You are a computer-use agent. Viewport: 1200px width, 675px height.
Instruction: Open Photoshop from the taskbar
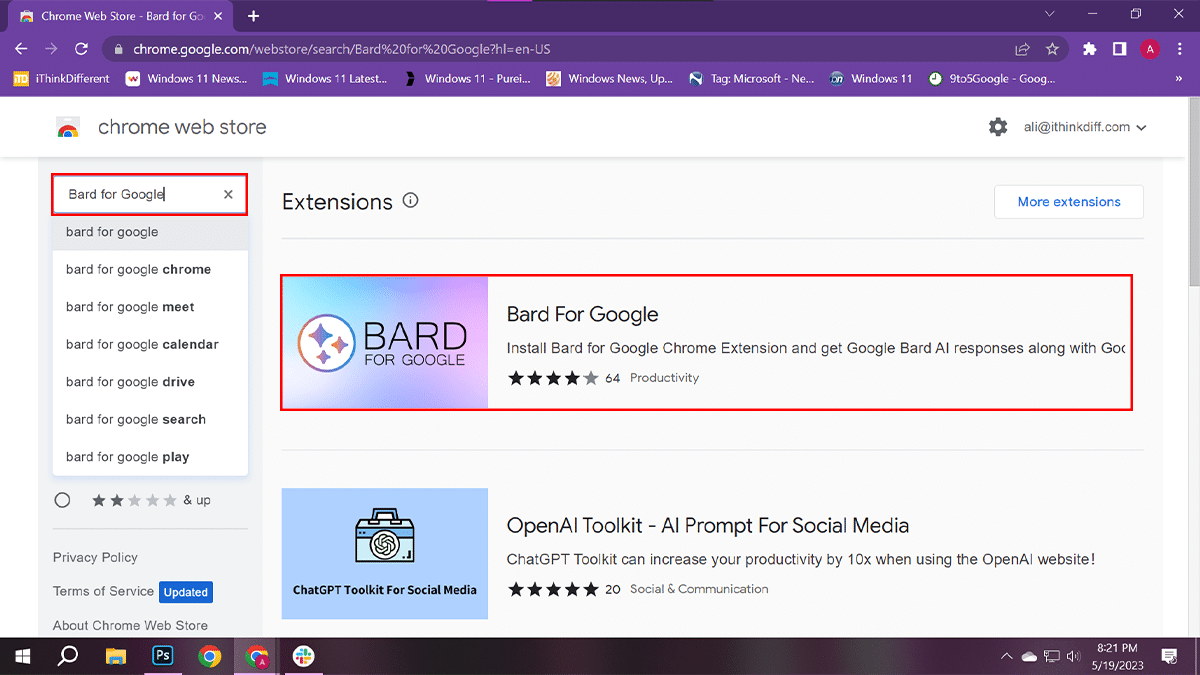(162, 656)
